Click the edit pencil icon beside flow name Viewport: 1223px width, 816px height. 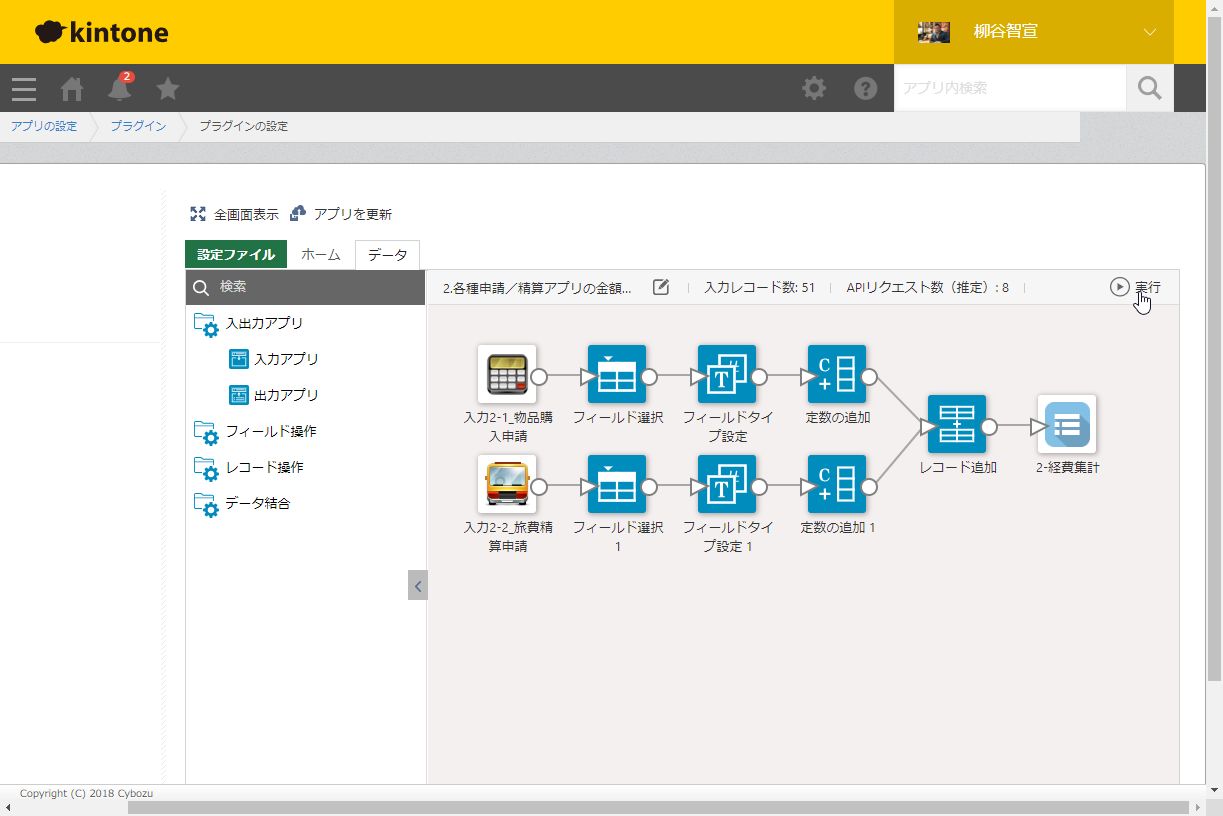point(661,288)
